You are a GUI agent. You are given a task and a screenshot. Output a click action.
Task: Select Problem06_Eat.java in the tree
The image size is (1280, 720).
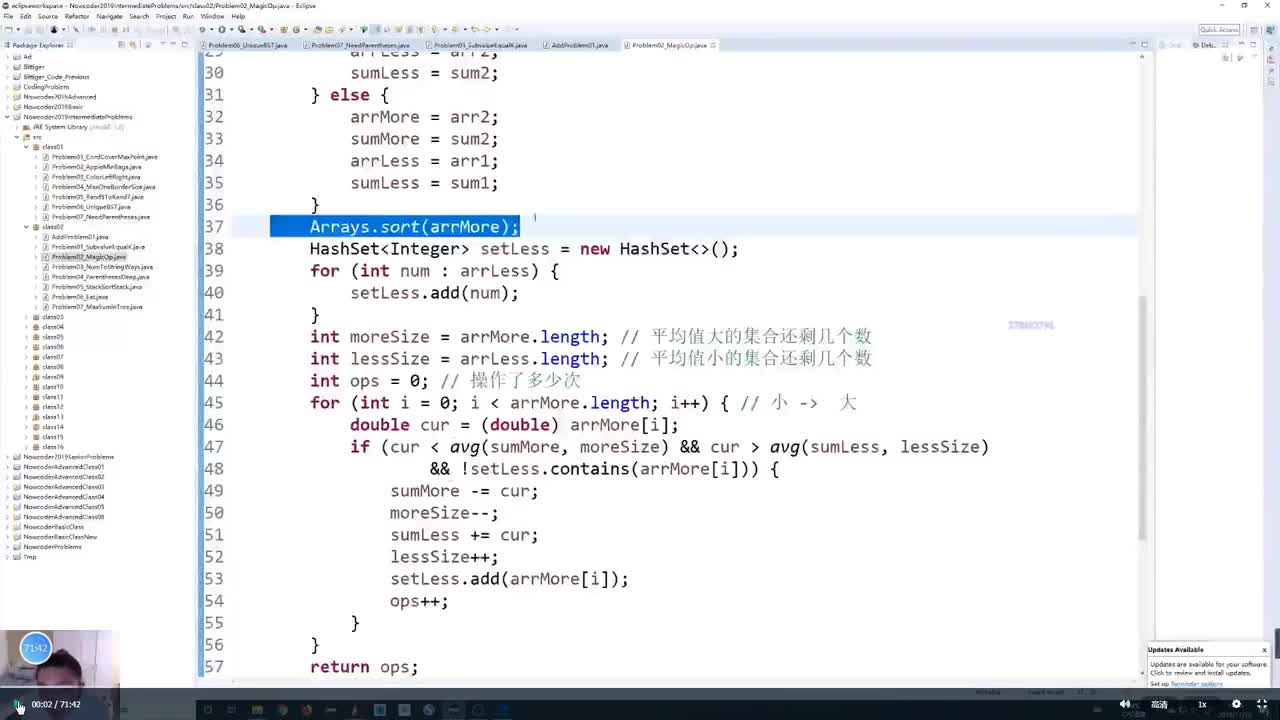79,297
